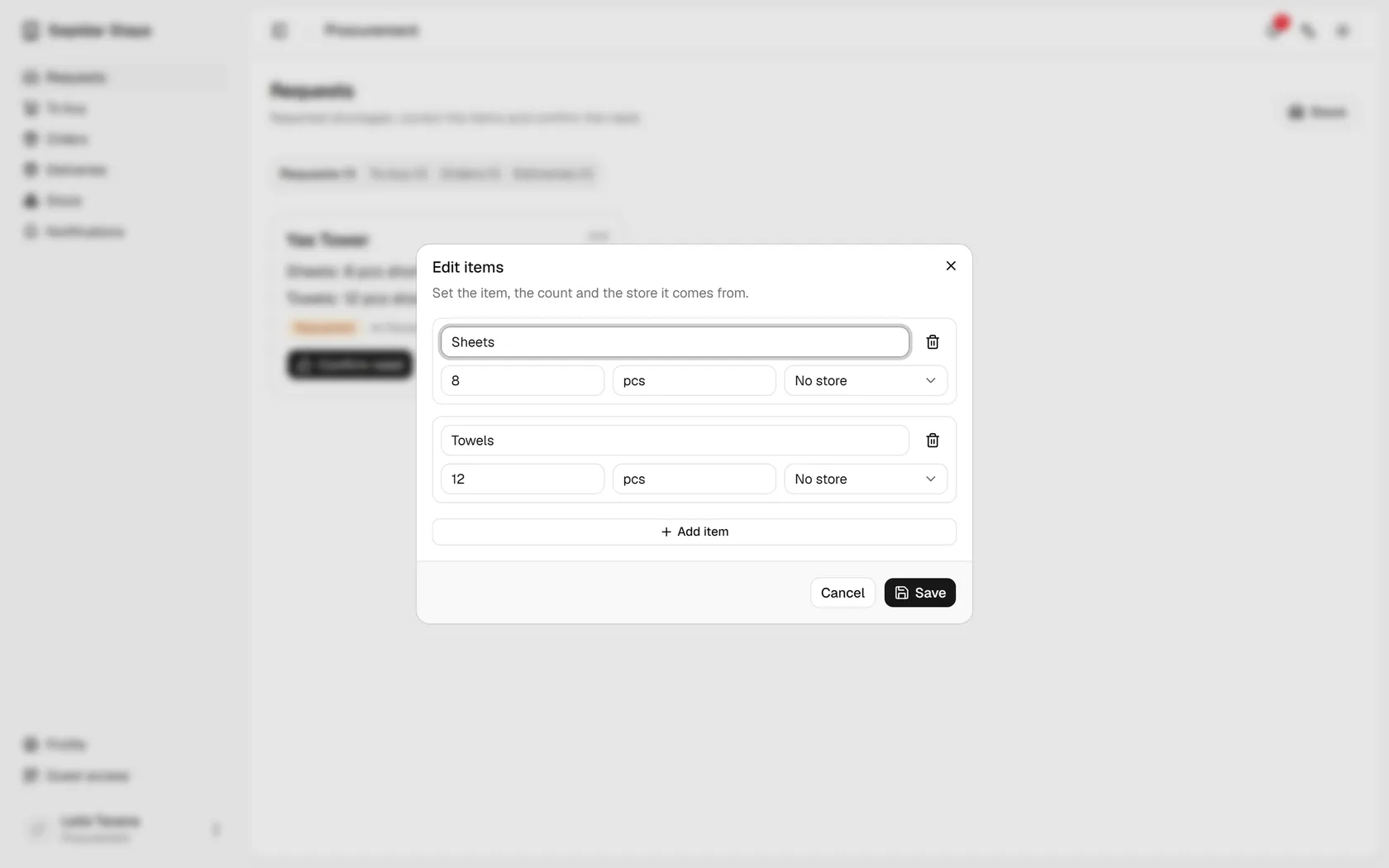The image size is (1389, 868).
Task: Click the app logo in the sidebar
Action: point(31,31)
